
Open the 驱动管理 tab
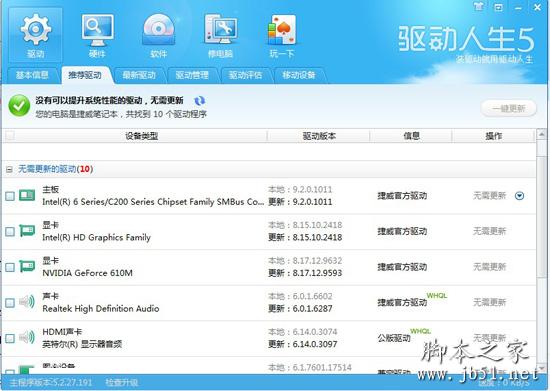tap(192, 75)
